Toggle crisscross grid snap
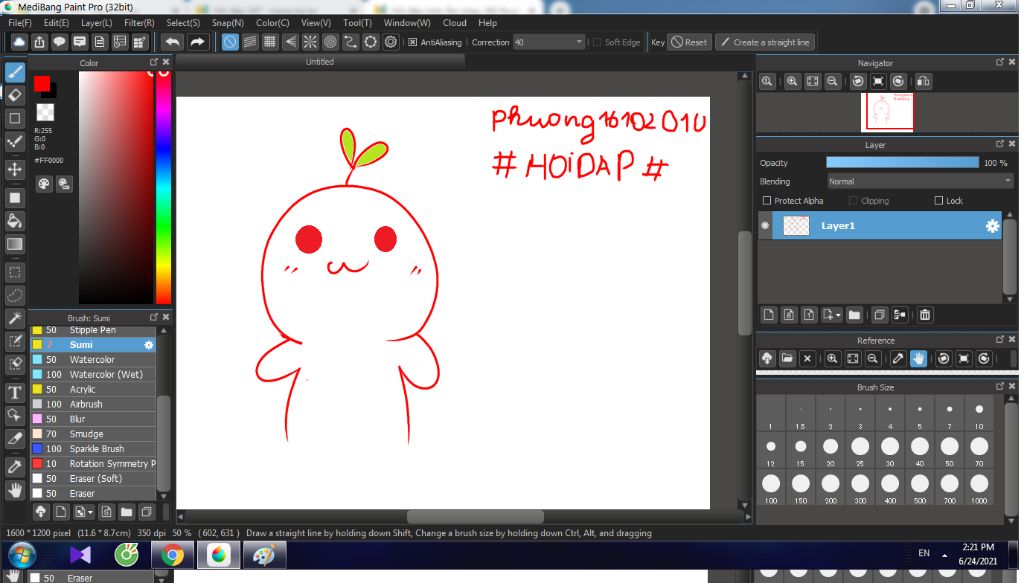 pos(270,42)
